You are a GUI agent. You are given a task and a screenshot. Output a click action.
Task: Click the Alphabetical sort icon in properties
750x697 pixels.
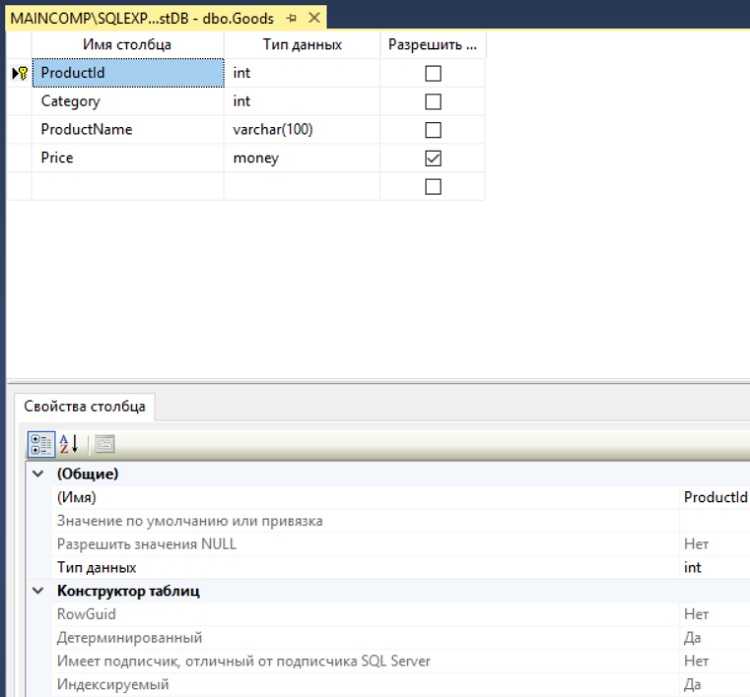69,443
